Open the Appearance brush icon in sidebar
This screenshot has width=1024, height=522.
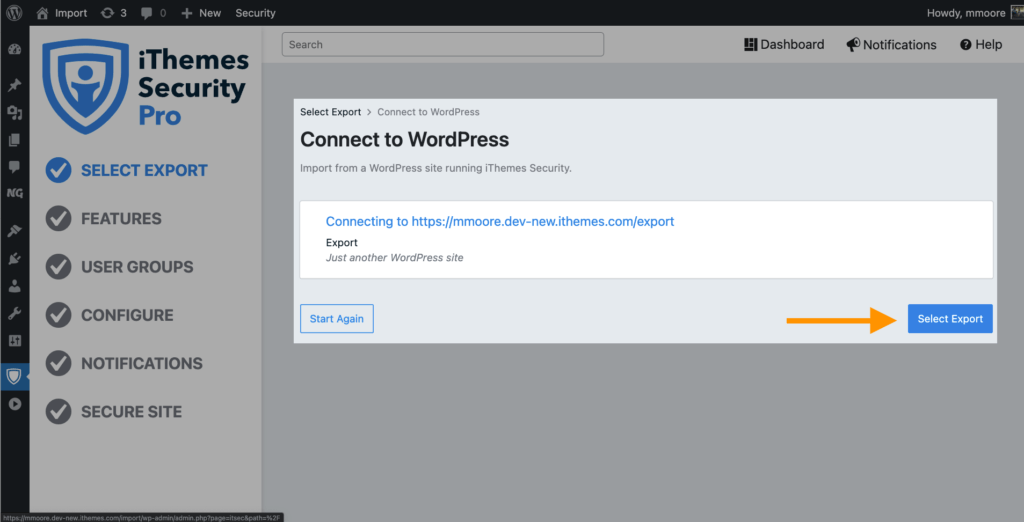[14, 231]
